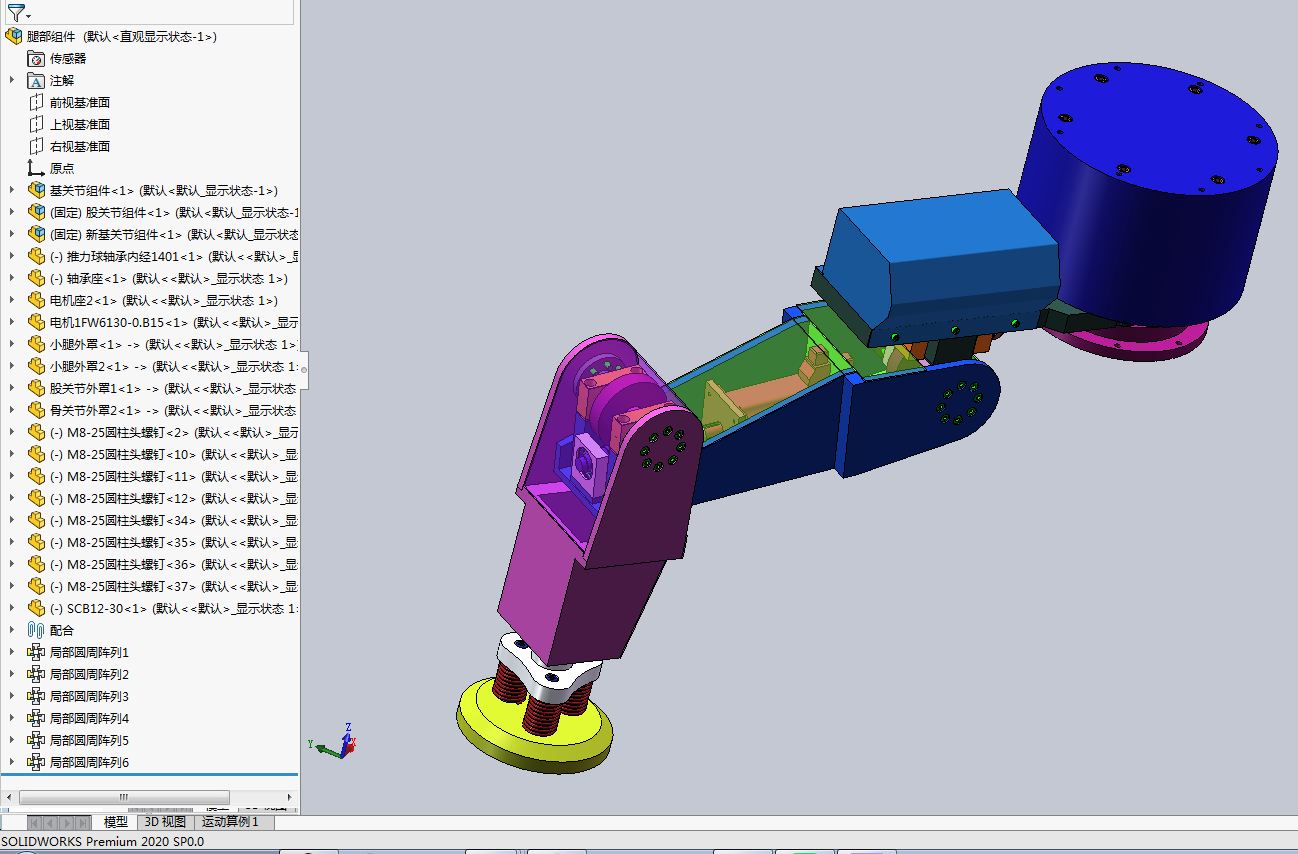Click the 小腿外罩<1> part icon
This screenshot has height=854, width=1298.
tap(36, 344)
